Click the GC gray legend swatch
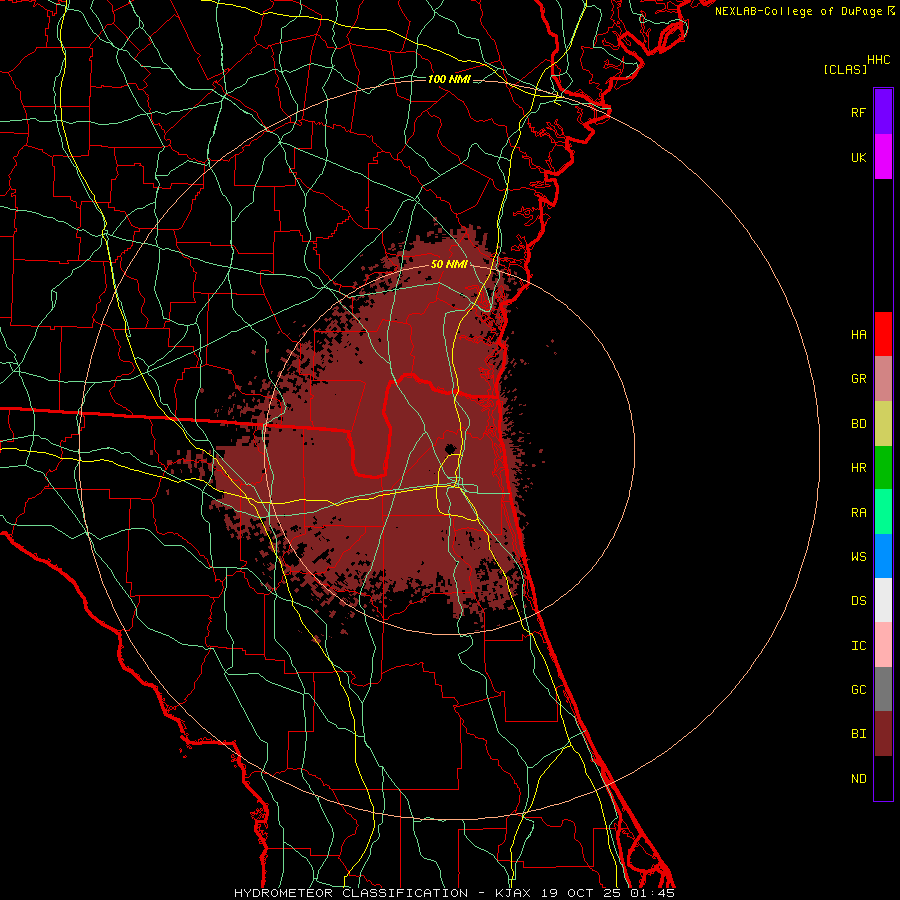 tap(883, 689)
